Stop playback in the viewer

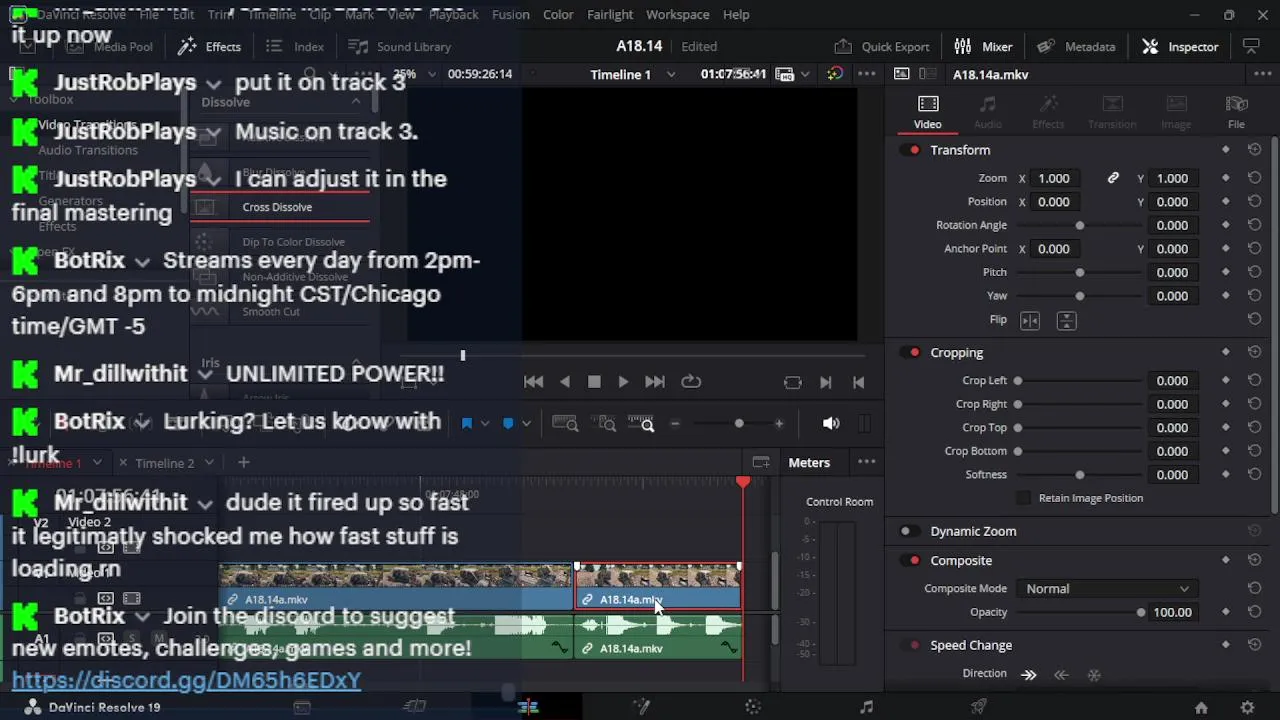pyautogui.click(x=594, y=382)
